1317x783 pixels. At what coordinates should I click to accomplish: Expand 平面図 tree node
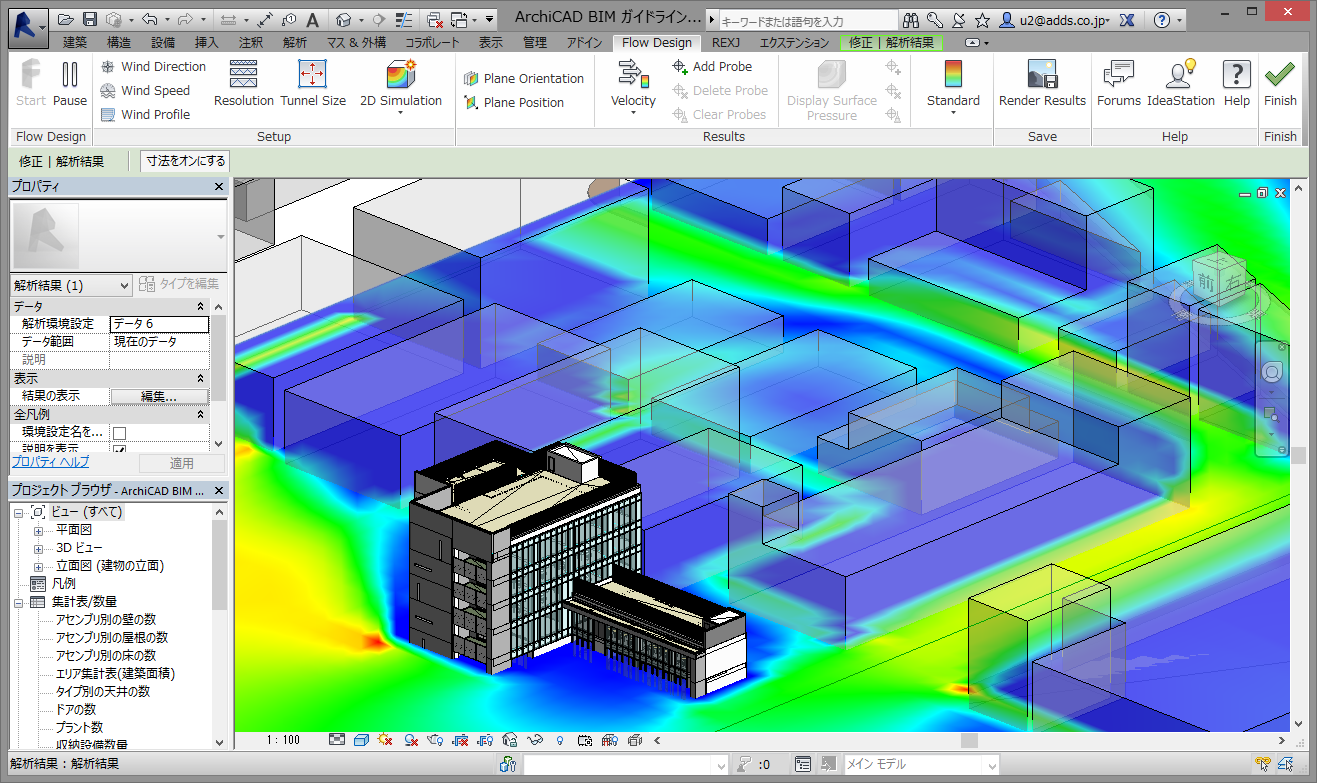(38, 530)
